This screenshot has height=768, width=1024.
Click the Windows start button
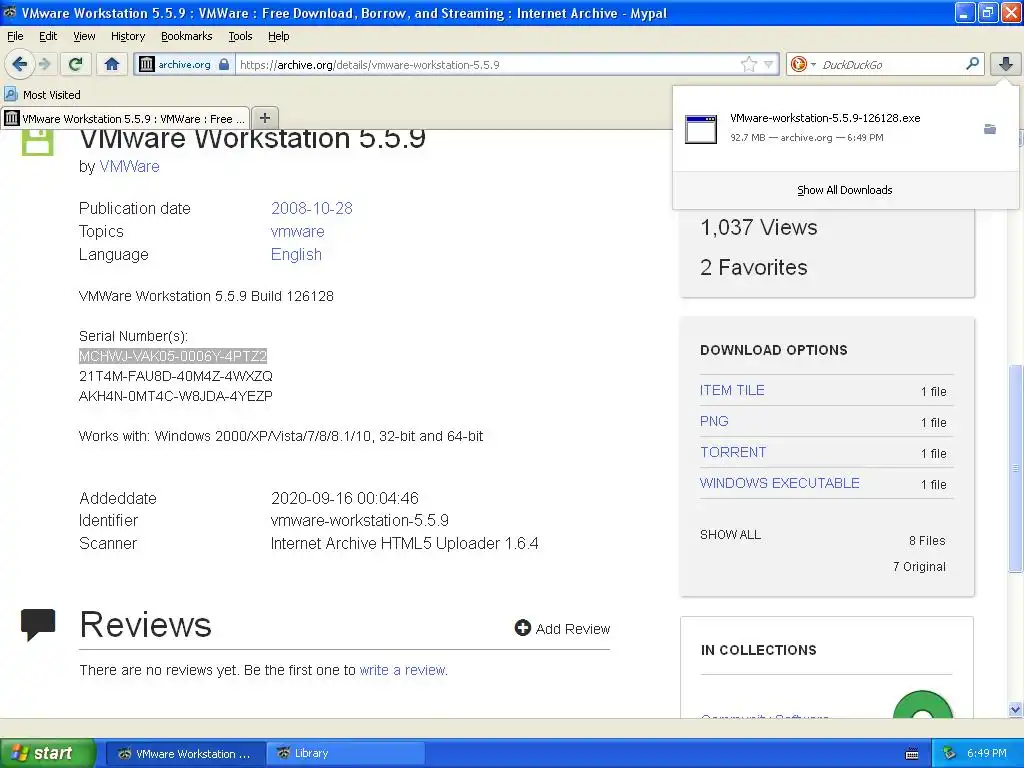pyautogui.click(x=47, y=753)
